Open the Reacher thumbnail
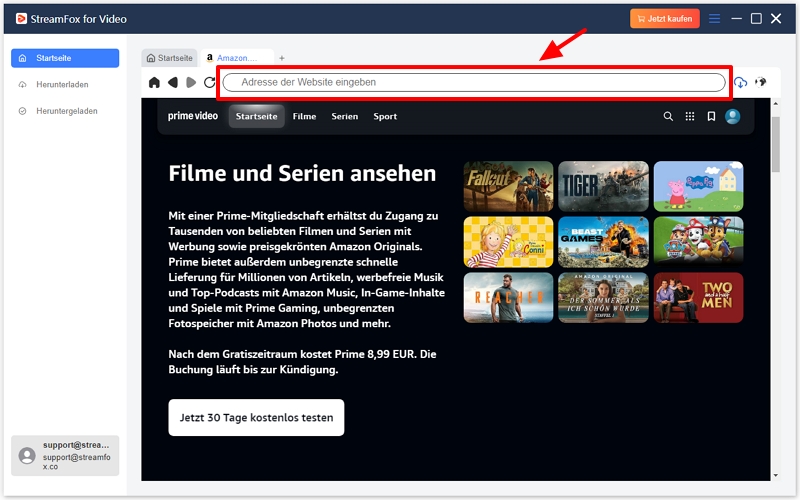Viewport: 800px width, 500px height. point(508,297)
